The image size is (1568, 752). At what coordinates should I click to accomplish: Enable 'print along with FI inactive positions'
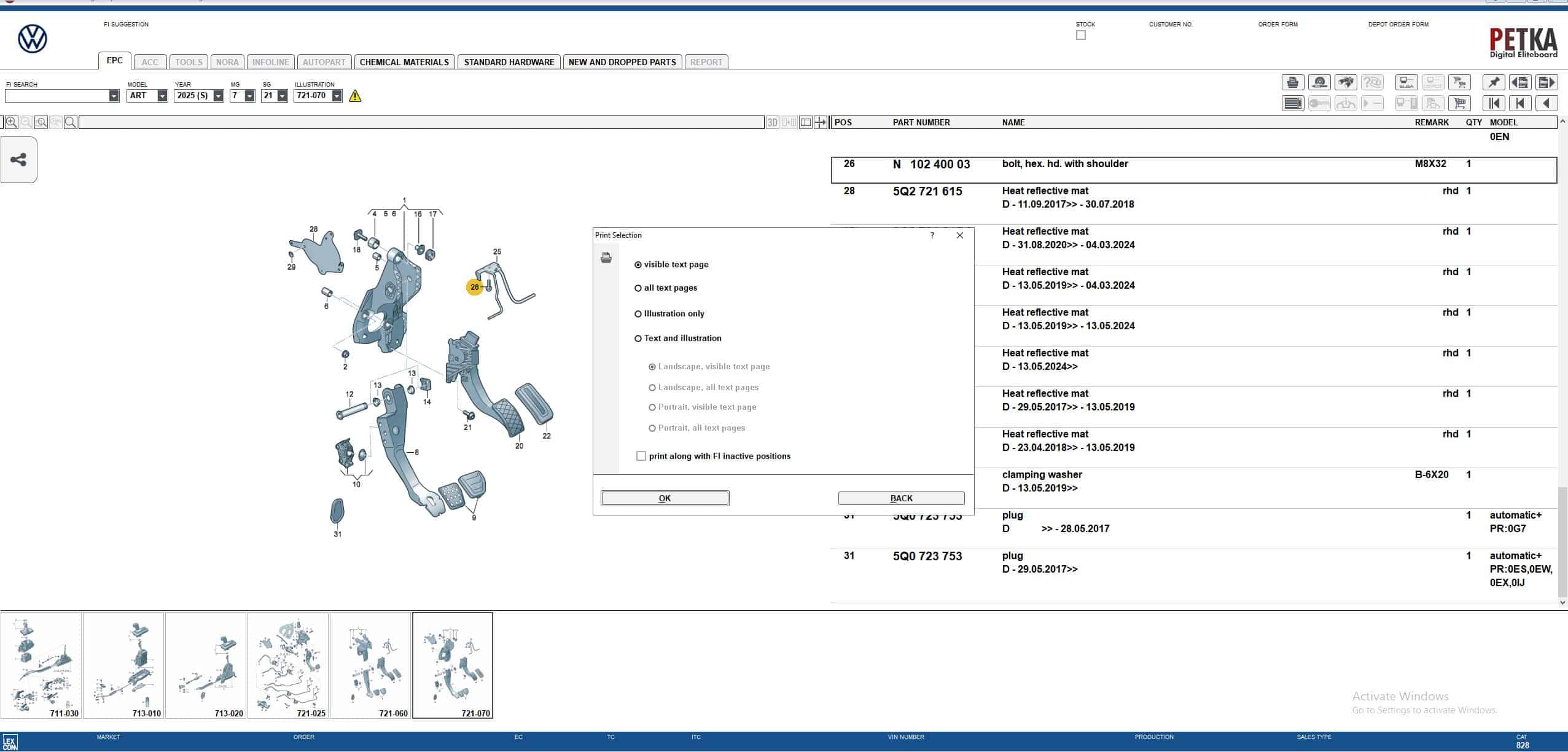[641, 456]
